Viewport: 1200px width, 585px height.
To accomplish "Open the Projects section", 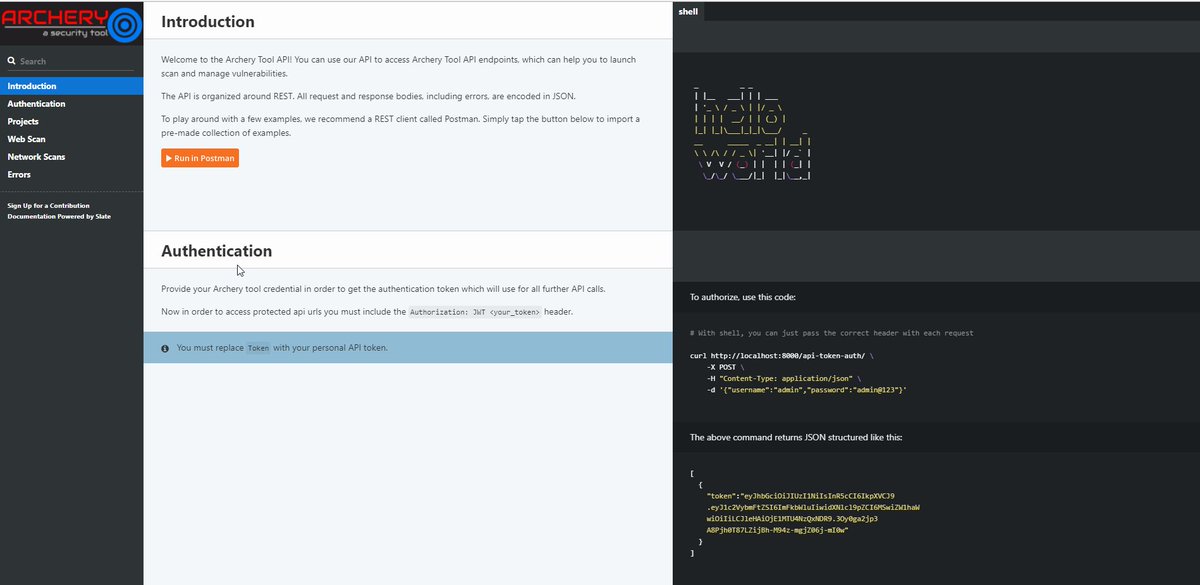I will [x=24, y=120].
